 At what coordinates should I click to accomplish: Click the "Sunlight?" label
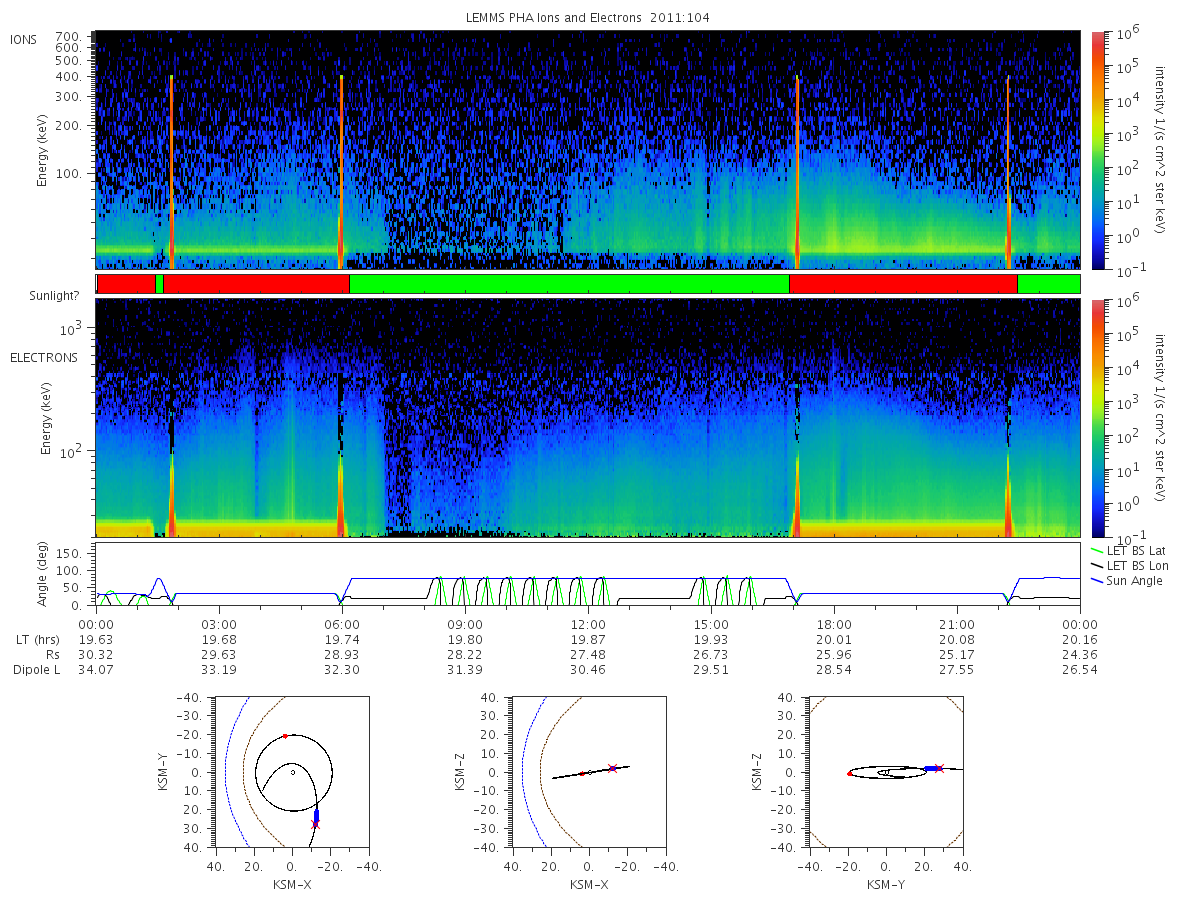[x=53, y=296]
